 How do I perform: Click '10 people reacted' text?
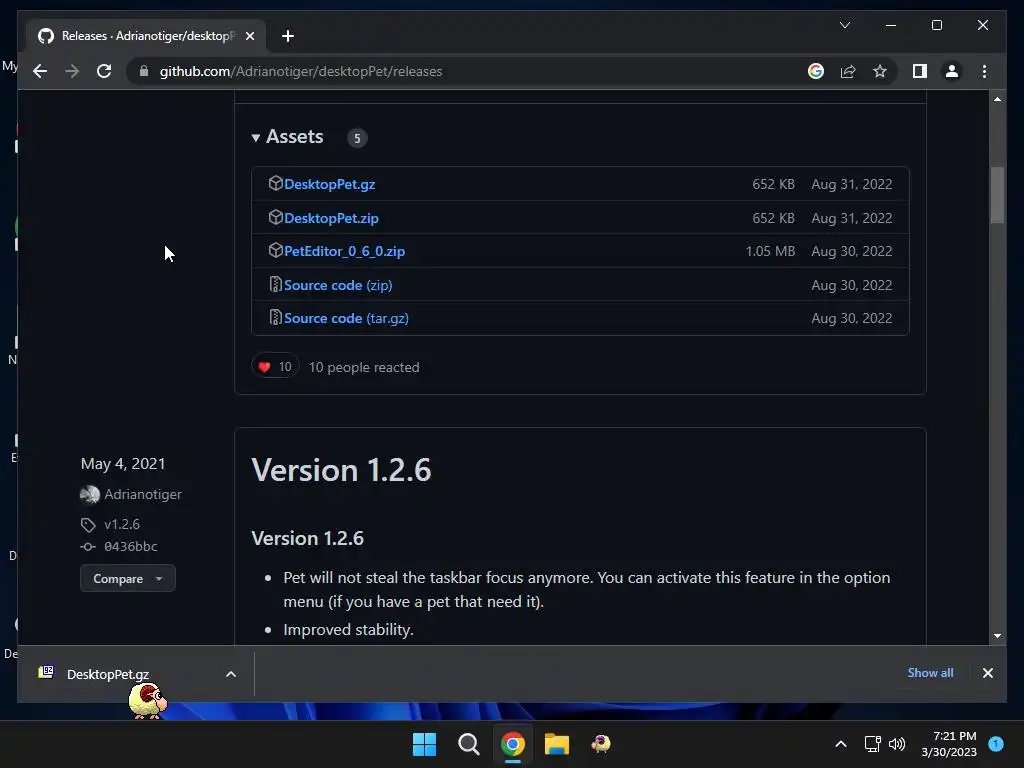coord(364,367)
